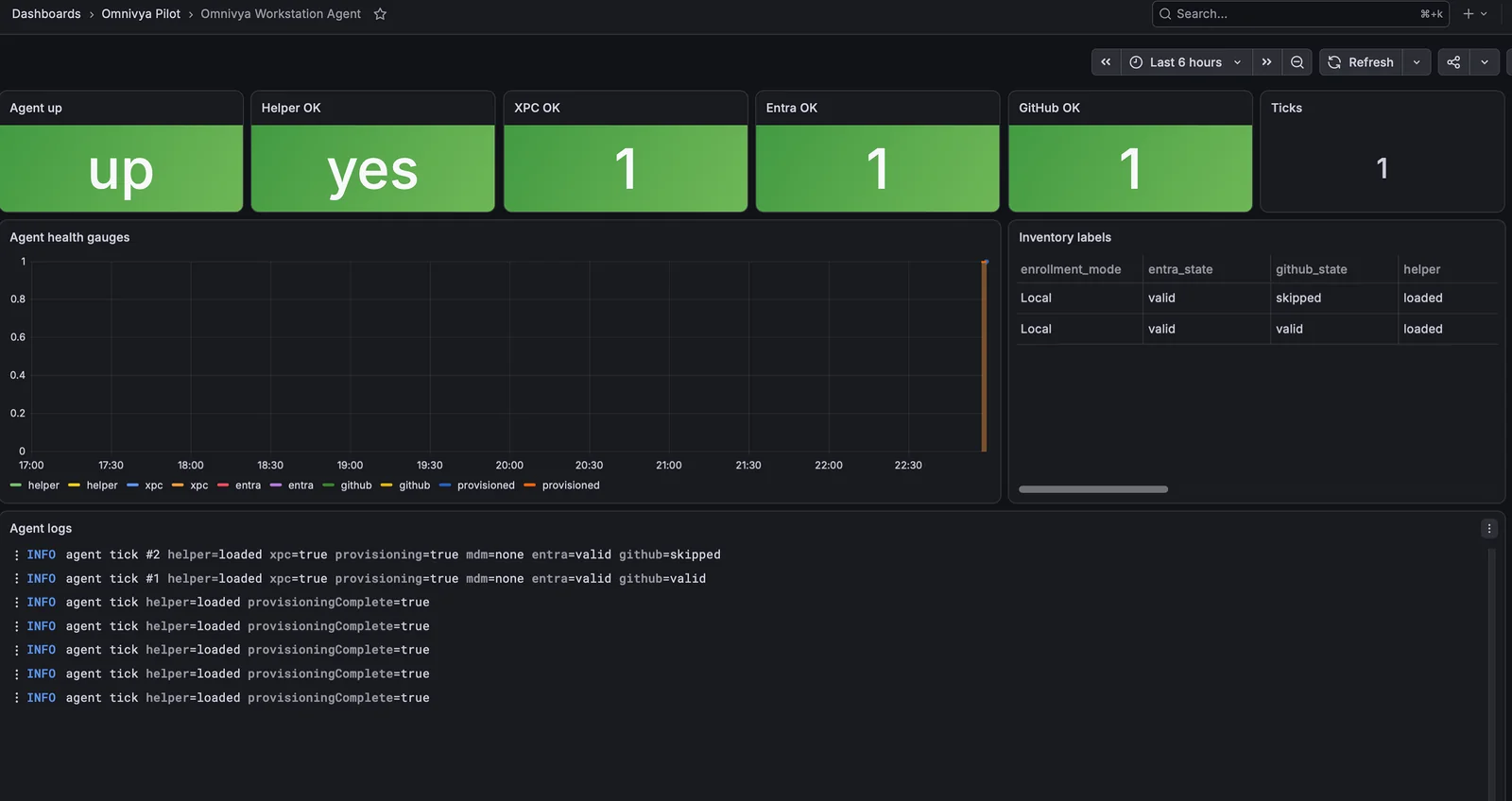Viewport: 1512px width, 801px height.
Task: Refresh the dashboard
Action: point(1361,62)
